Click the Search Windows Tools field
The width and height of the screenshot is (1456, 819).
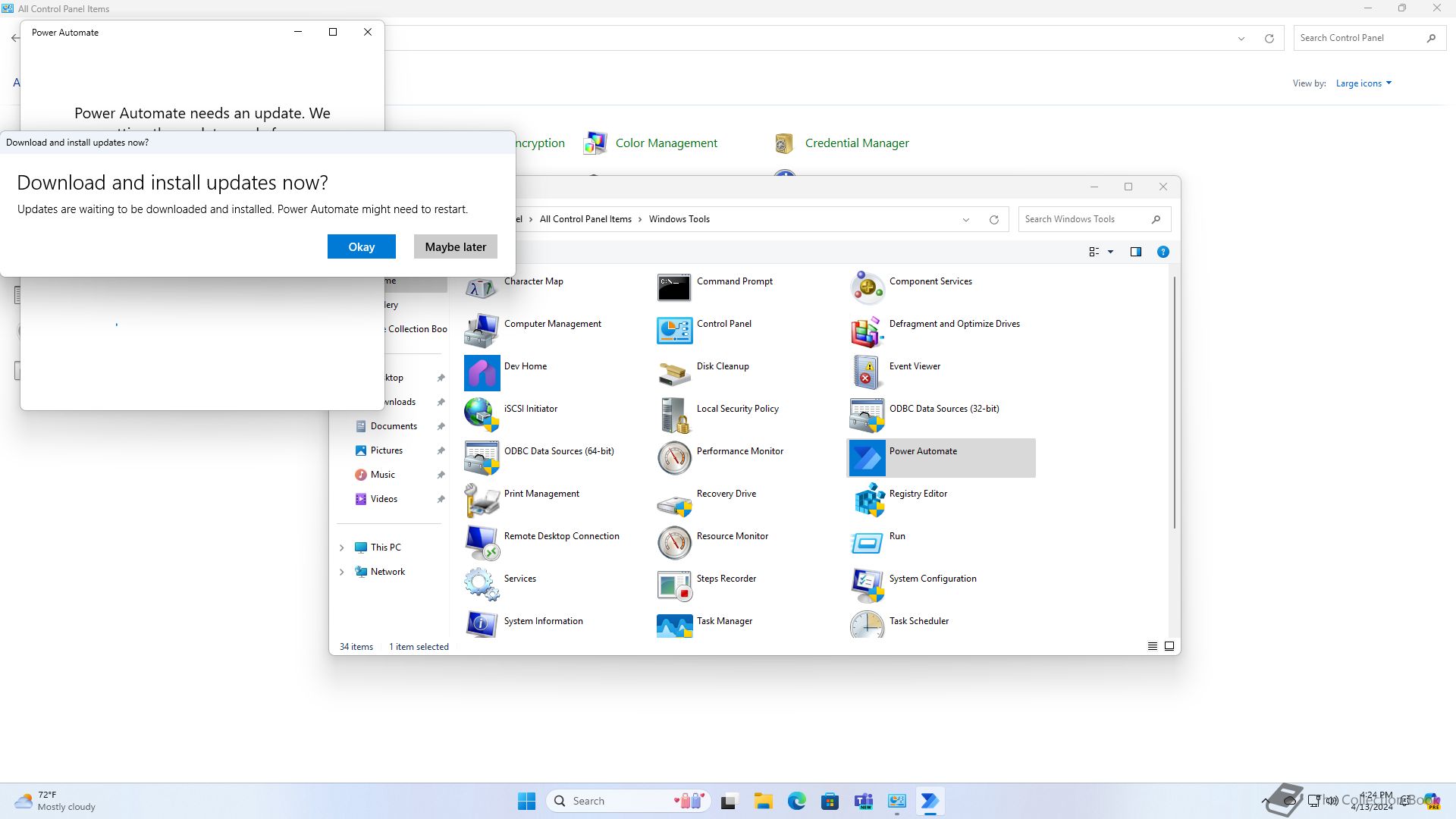click(1094, 219)
